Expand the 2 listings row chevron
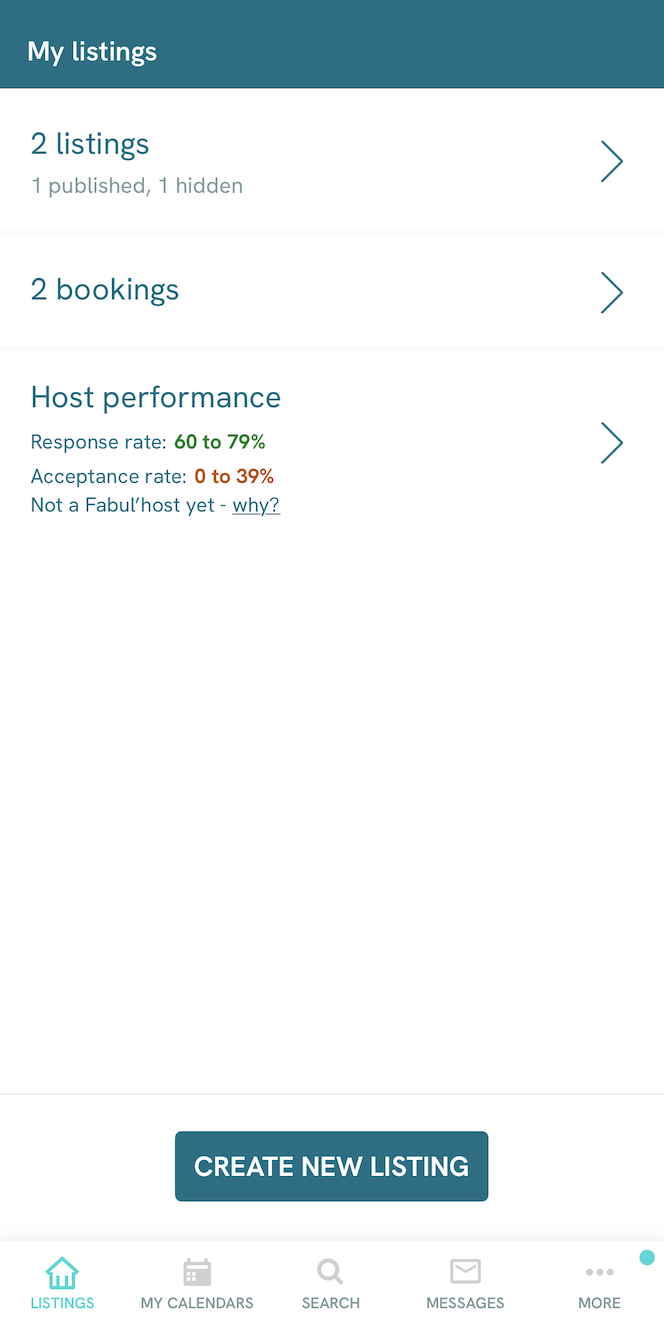 coord(611,161)
